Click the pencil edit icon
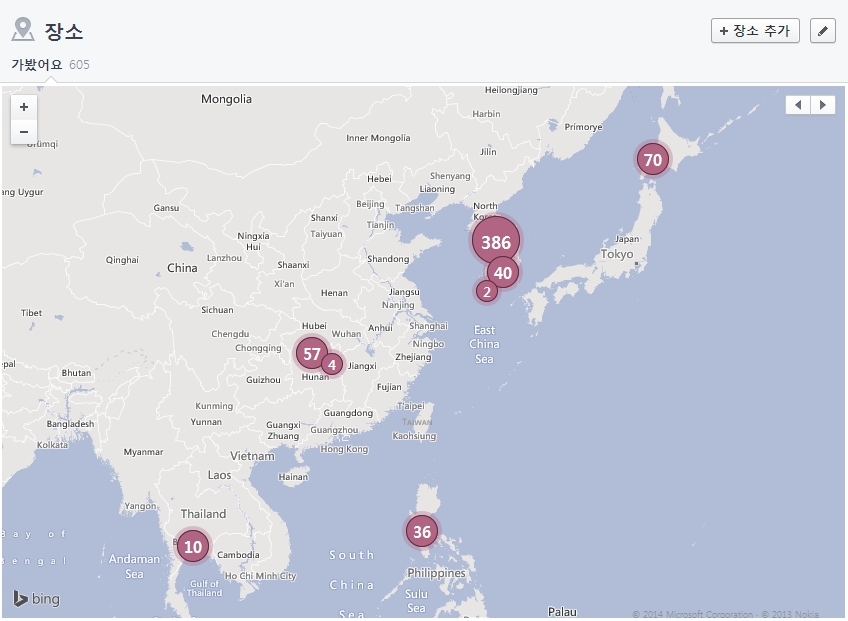 (823, 31)
